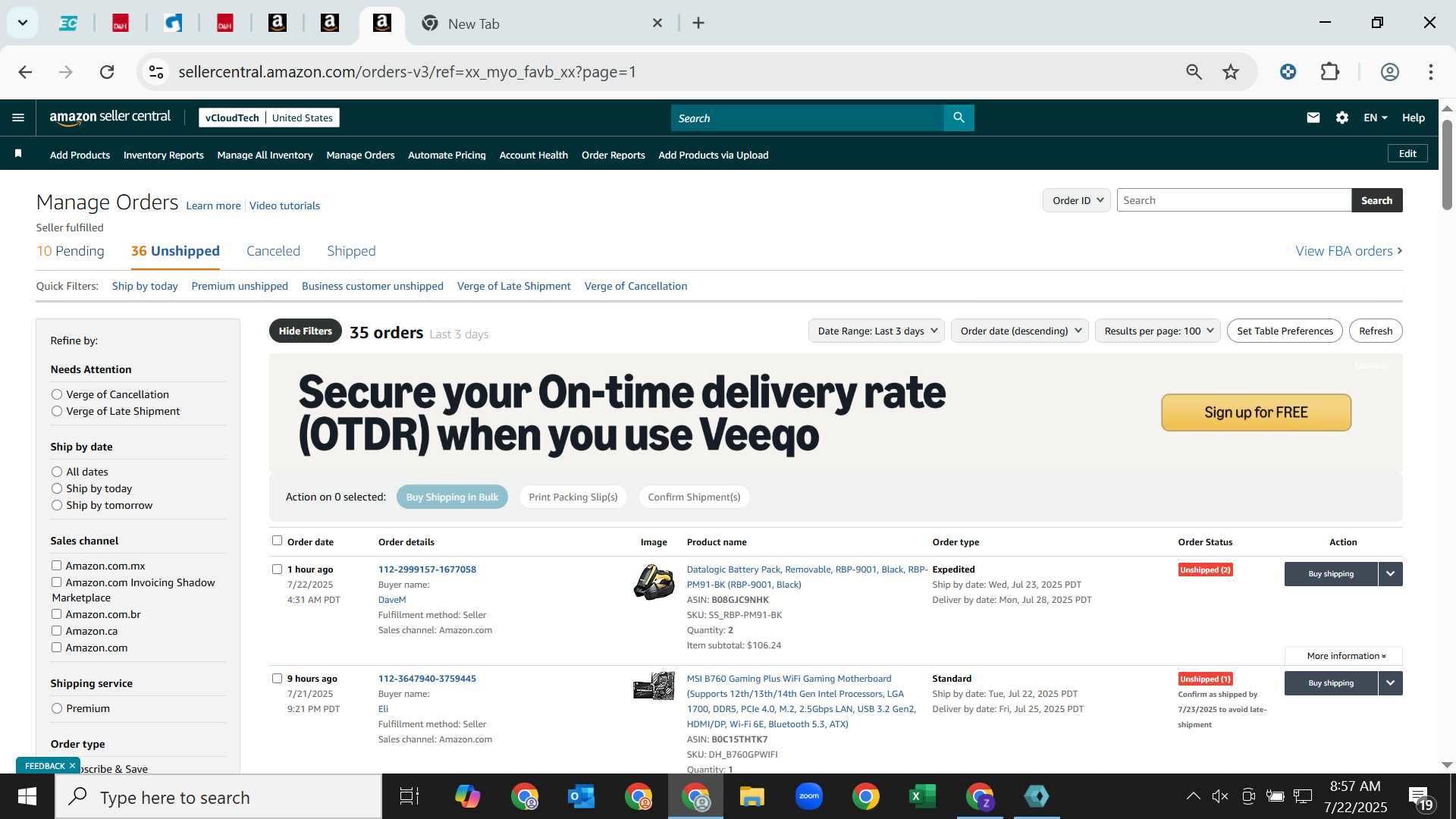Open the EN language dropdown
Image resolution: width=1456 pixels, height=819 pixels.
[x=1375, y=118]
